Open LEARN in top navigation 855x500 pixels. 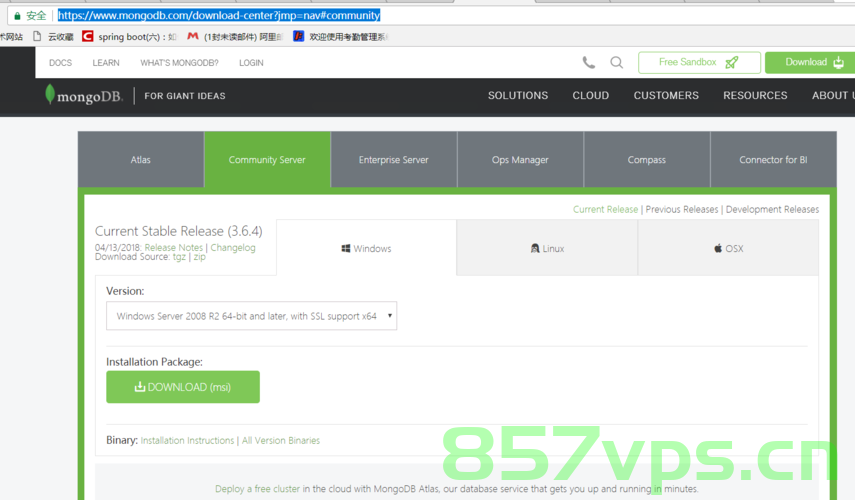pyautogui.click(x=106, y=63)
